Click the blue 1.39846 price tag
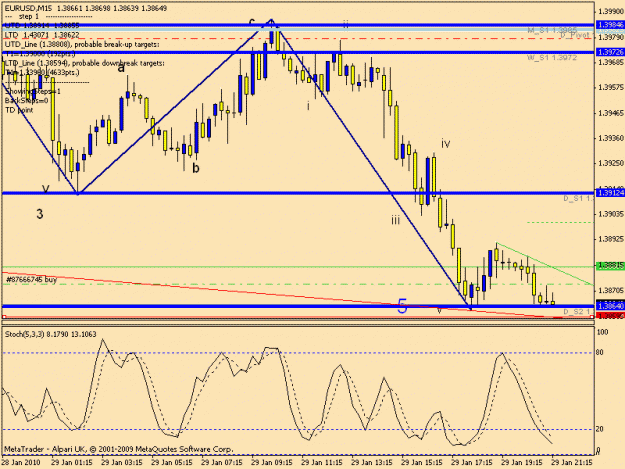Viewport: 625px width, 469px height. (x=610, y=25)
